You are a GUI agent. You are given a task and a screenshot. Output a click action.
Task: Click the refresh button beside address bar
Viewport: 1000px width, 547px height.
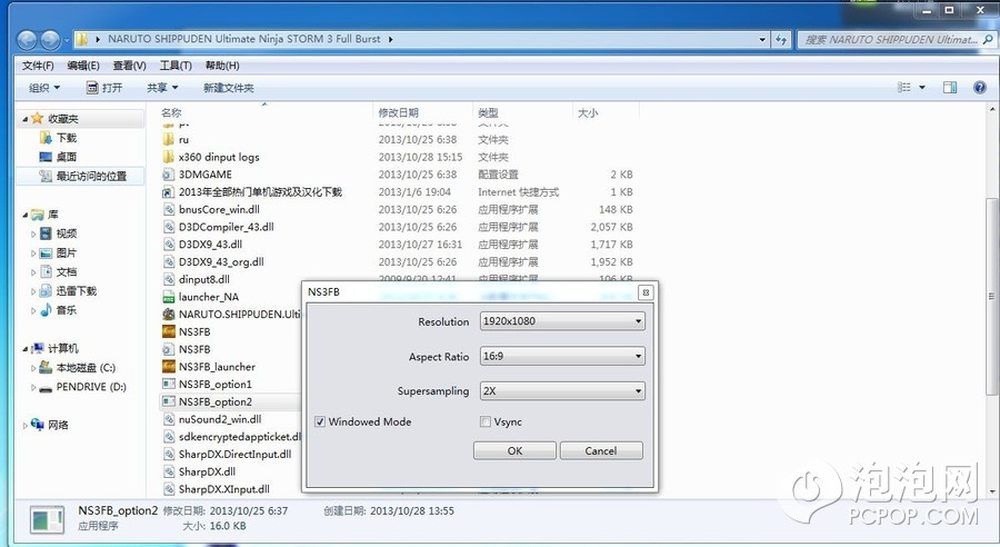point(781,40)
